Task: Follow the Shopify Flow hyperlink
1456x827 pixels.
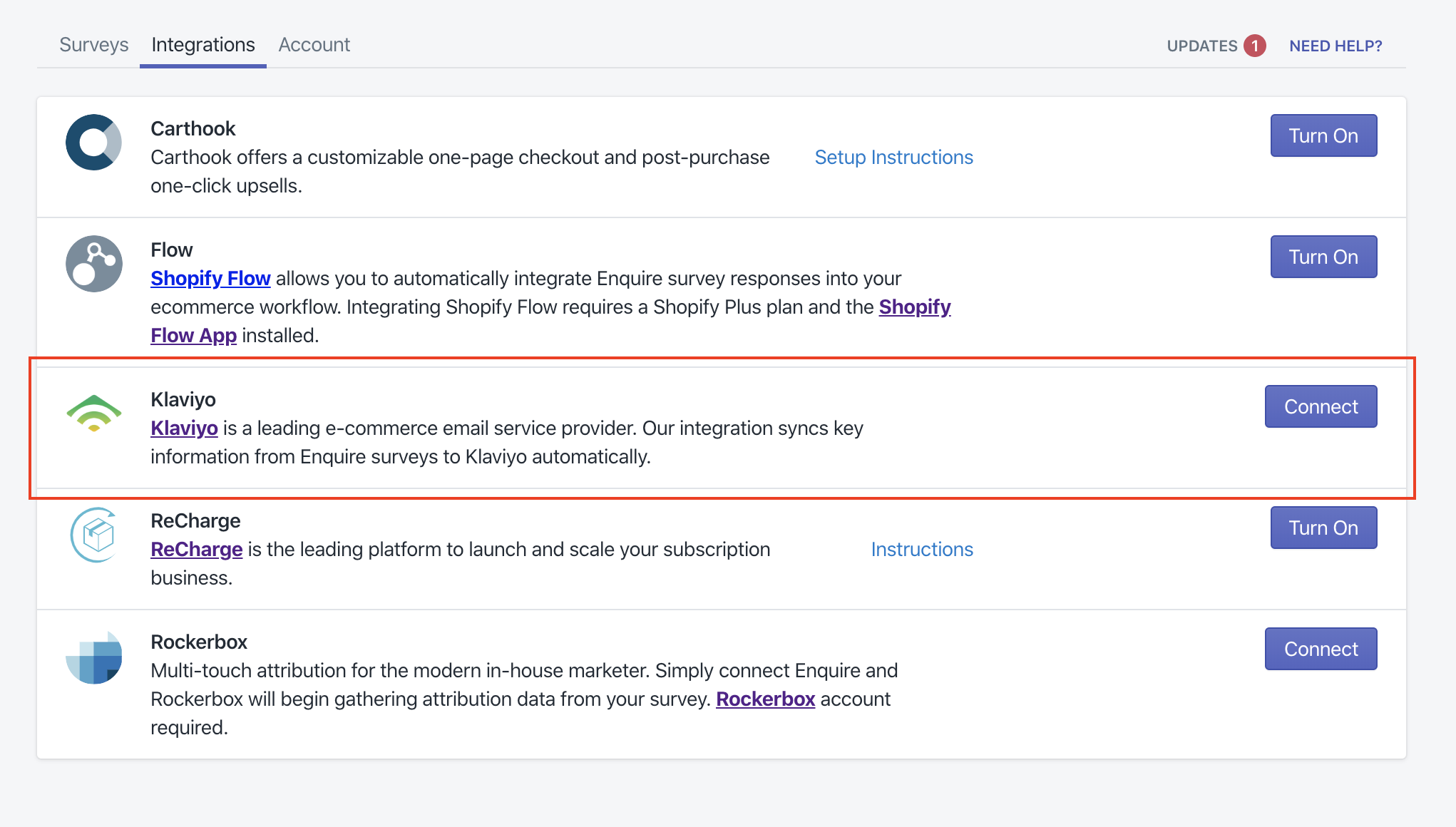Action: 210,278
